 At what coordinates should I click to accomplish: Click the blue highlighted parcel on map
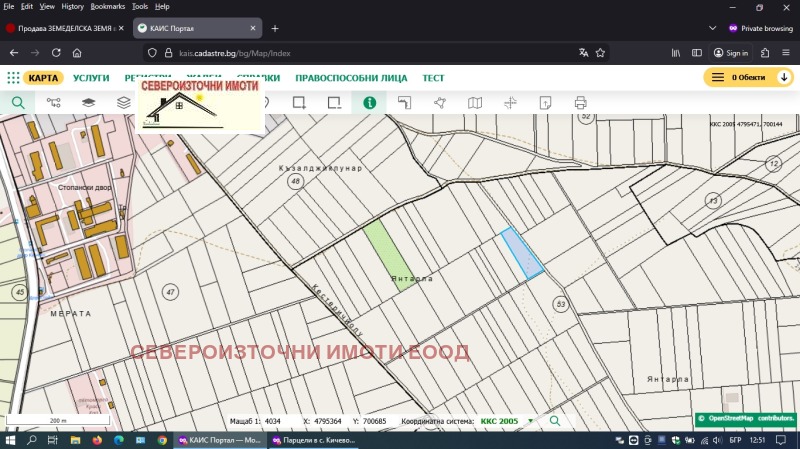pyautogui.click(x=522, y=252)
